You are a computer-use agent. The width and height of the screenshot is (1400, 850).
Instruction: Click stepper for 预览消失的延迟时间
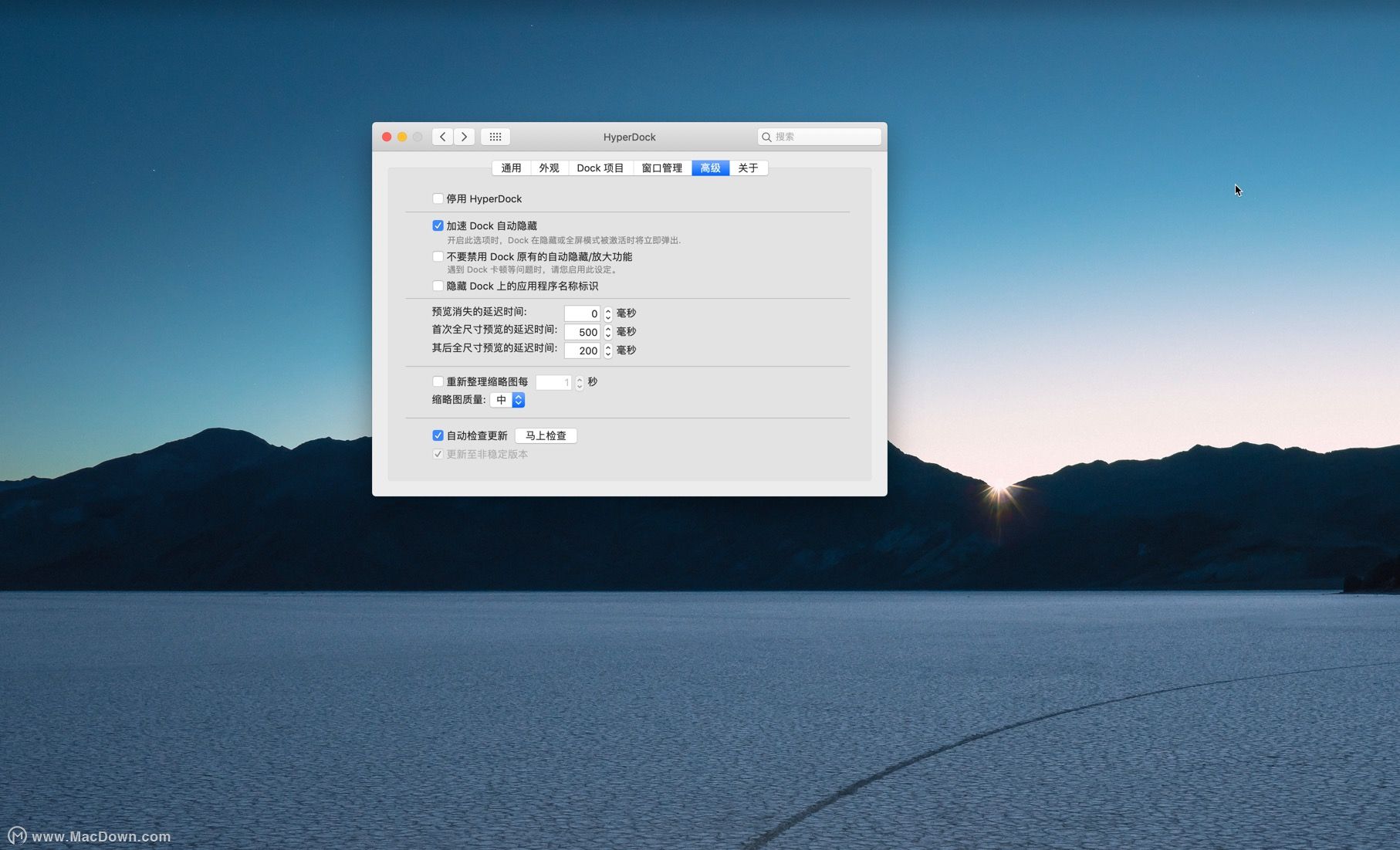(608, 313)
